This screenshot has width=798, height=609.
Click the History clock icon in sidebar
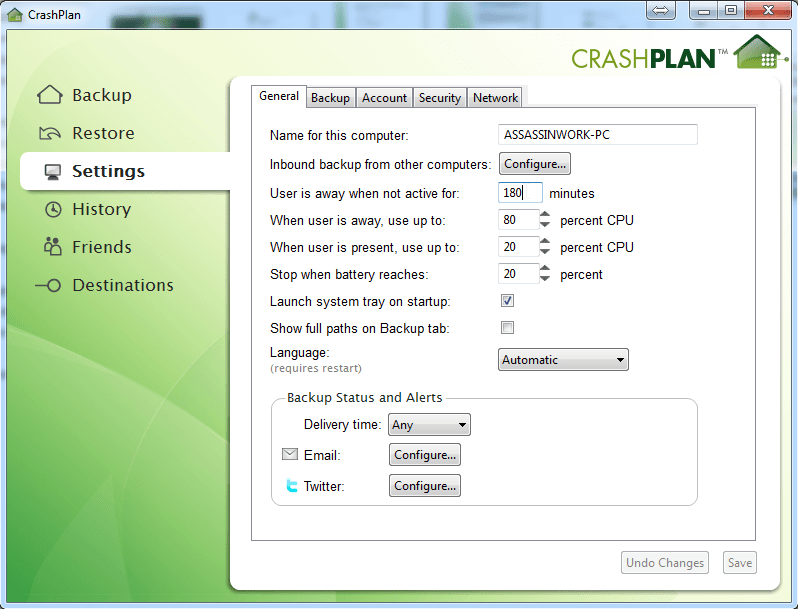tap(53, 210)
